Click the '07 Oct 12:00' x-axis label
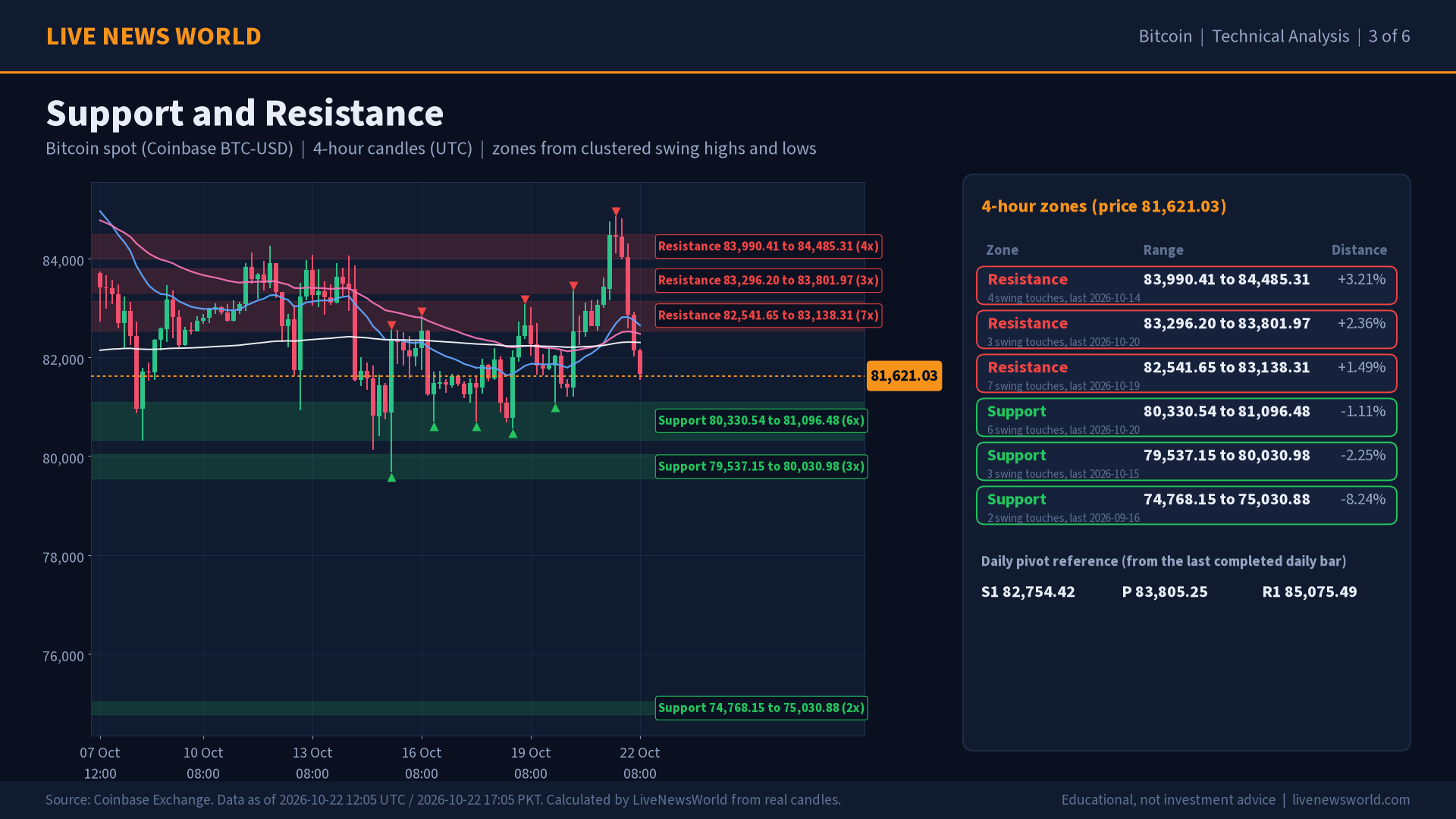This screenshot has height=819, width=1456. [x=100, y=763]
